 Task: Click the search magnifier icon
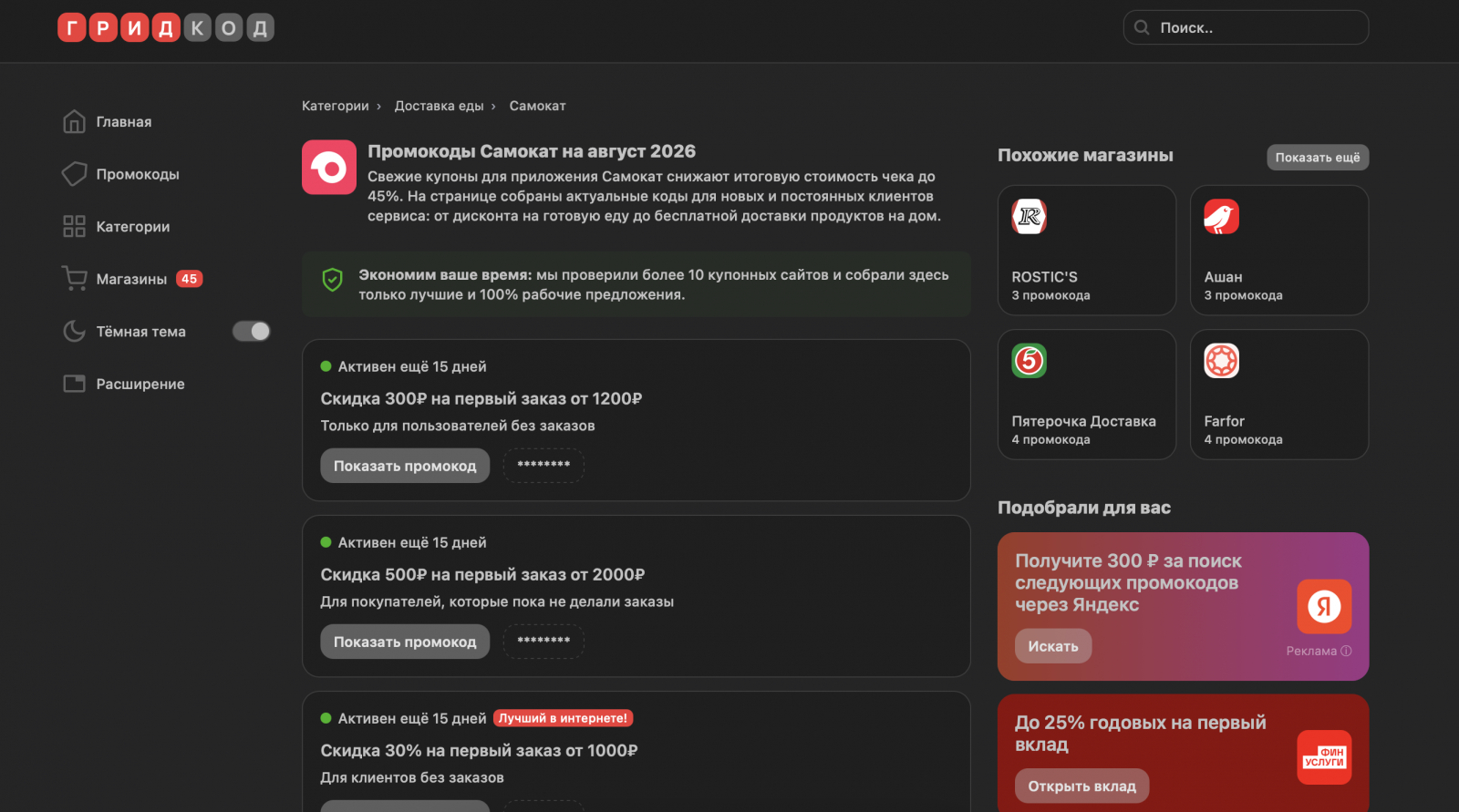[1142, 27]
